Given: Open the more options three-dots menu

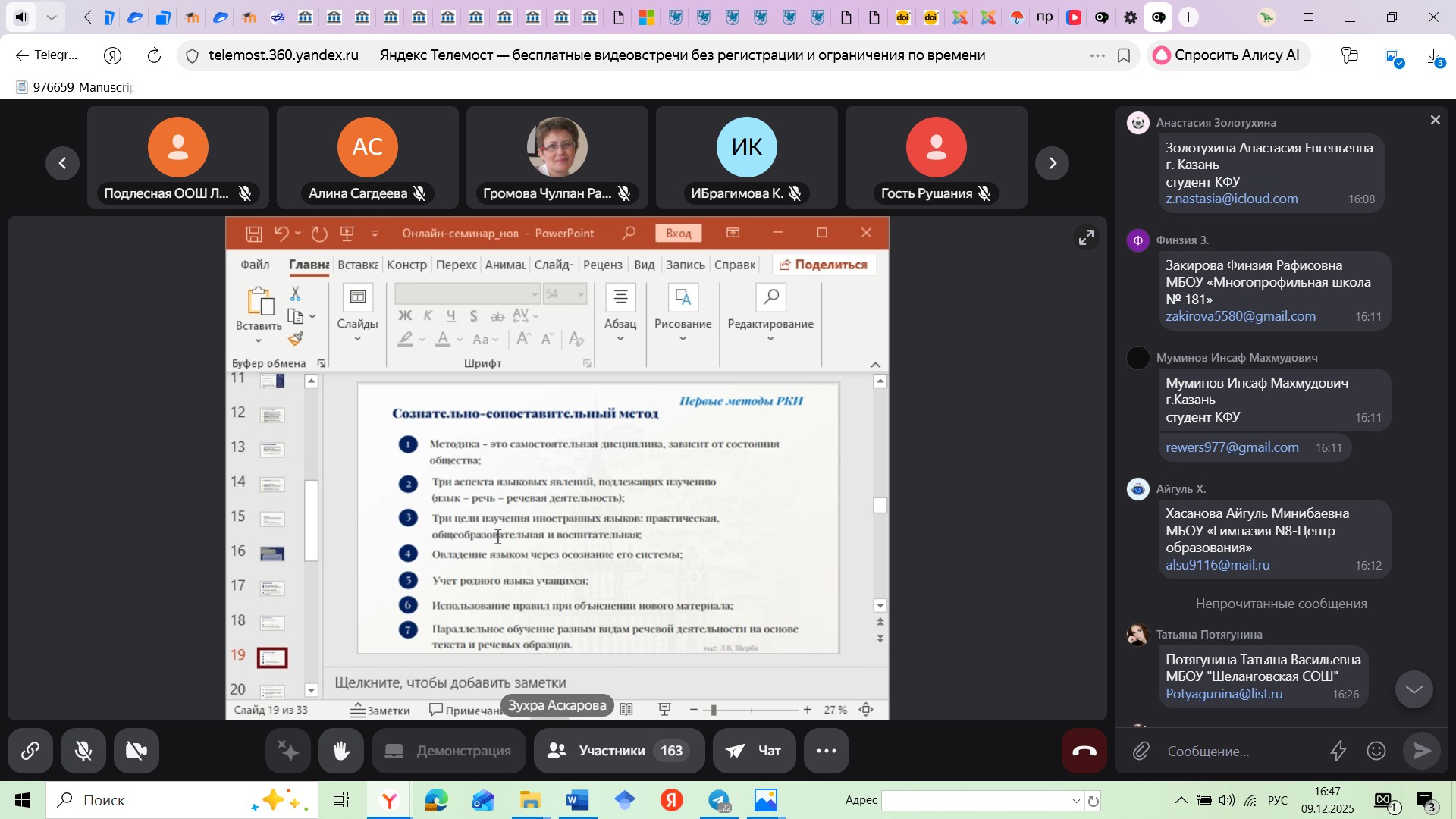Looking at the screenshot, I should pyautogui.click(x=826, y=752).
